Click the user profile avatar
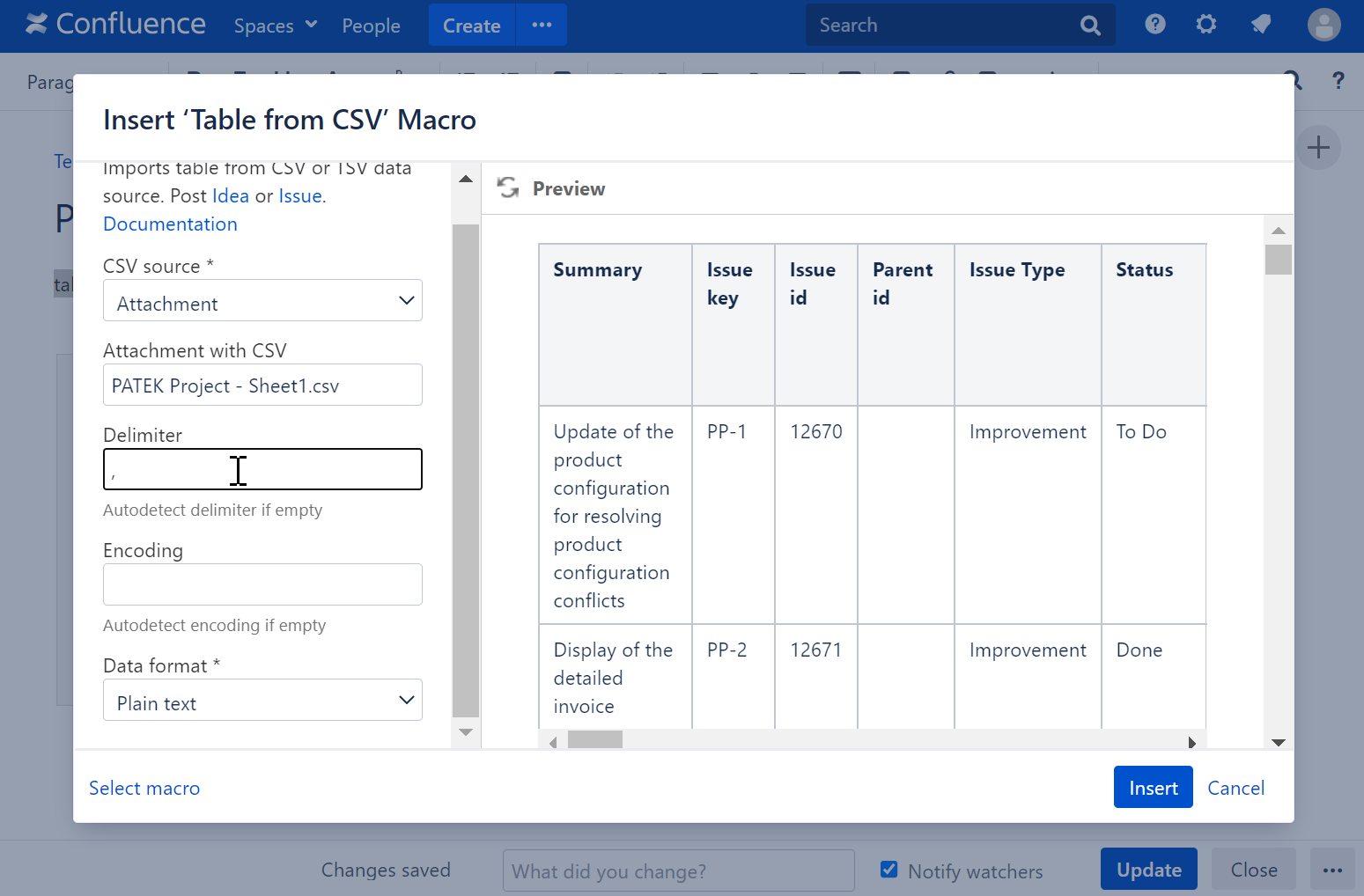This screenshot has width=1364, height=896. [x=1323, y=25]
